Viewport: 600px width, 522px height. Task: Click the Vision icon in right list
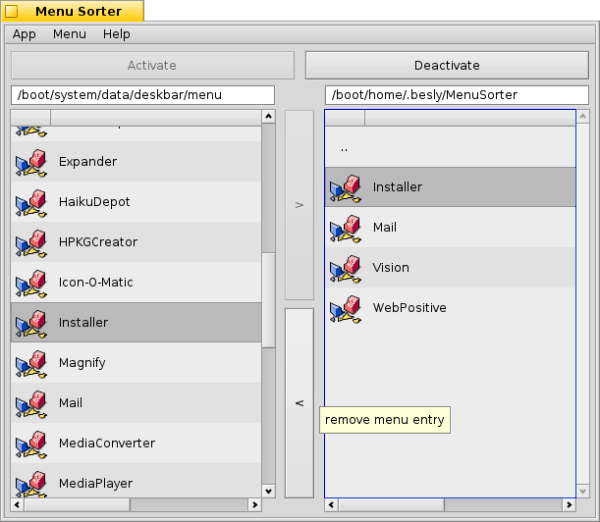(x=345, y=268)
